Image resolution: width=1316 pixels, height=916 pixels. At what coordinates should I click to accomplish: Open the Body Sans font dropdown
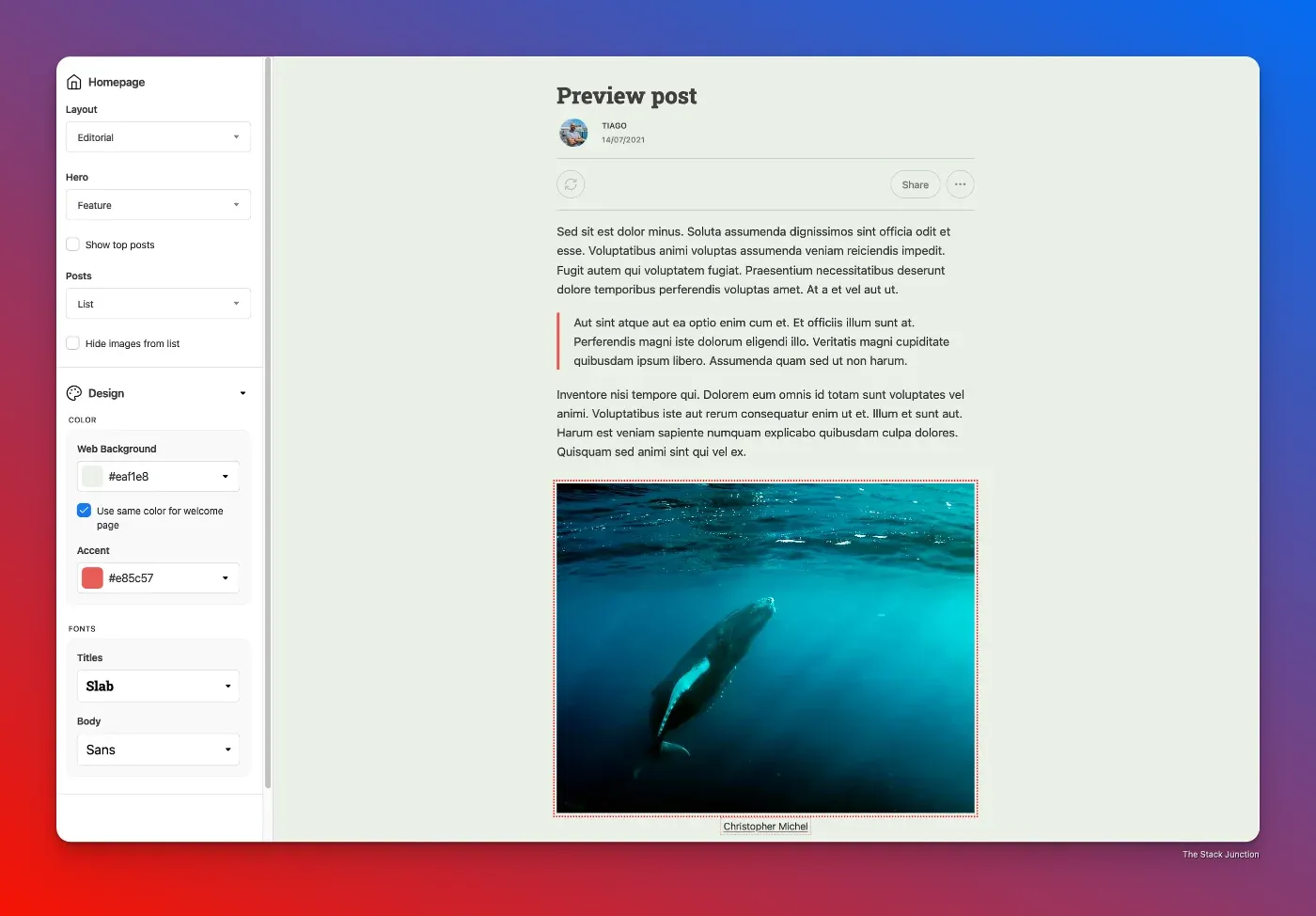[158, 750]
